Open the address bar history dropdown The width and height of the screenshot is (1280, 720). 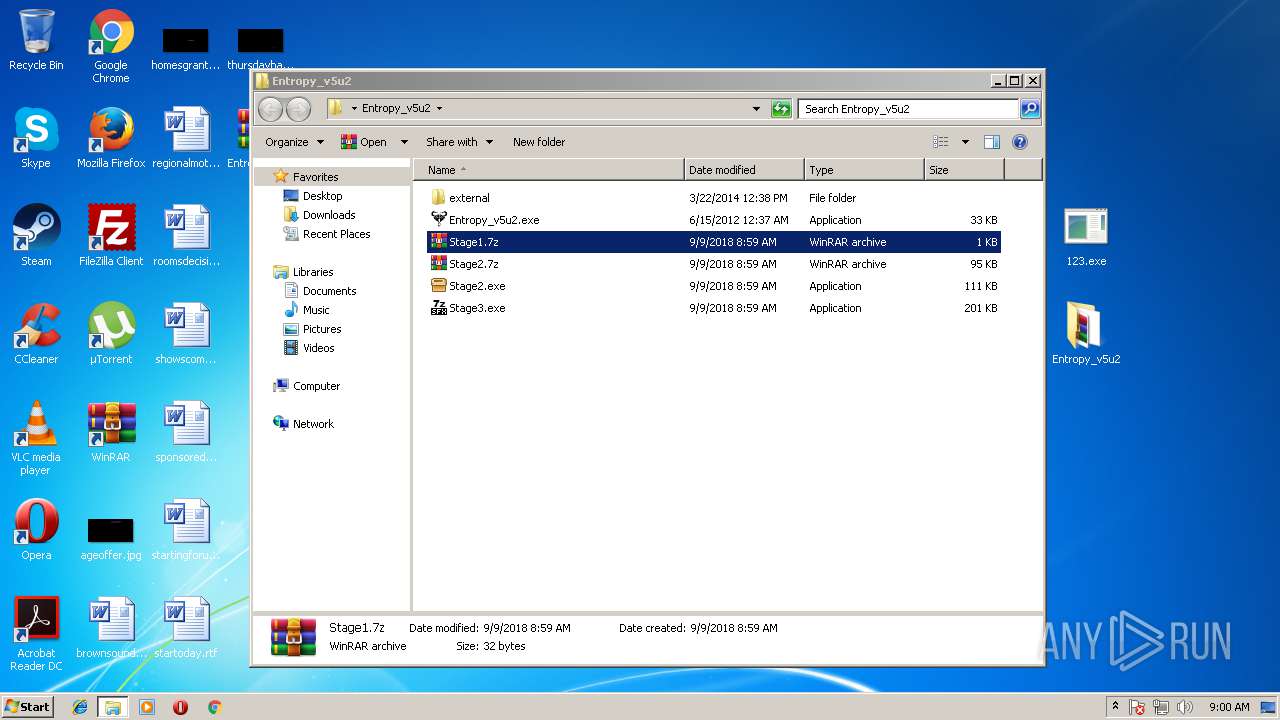[x=756, y=109]
